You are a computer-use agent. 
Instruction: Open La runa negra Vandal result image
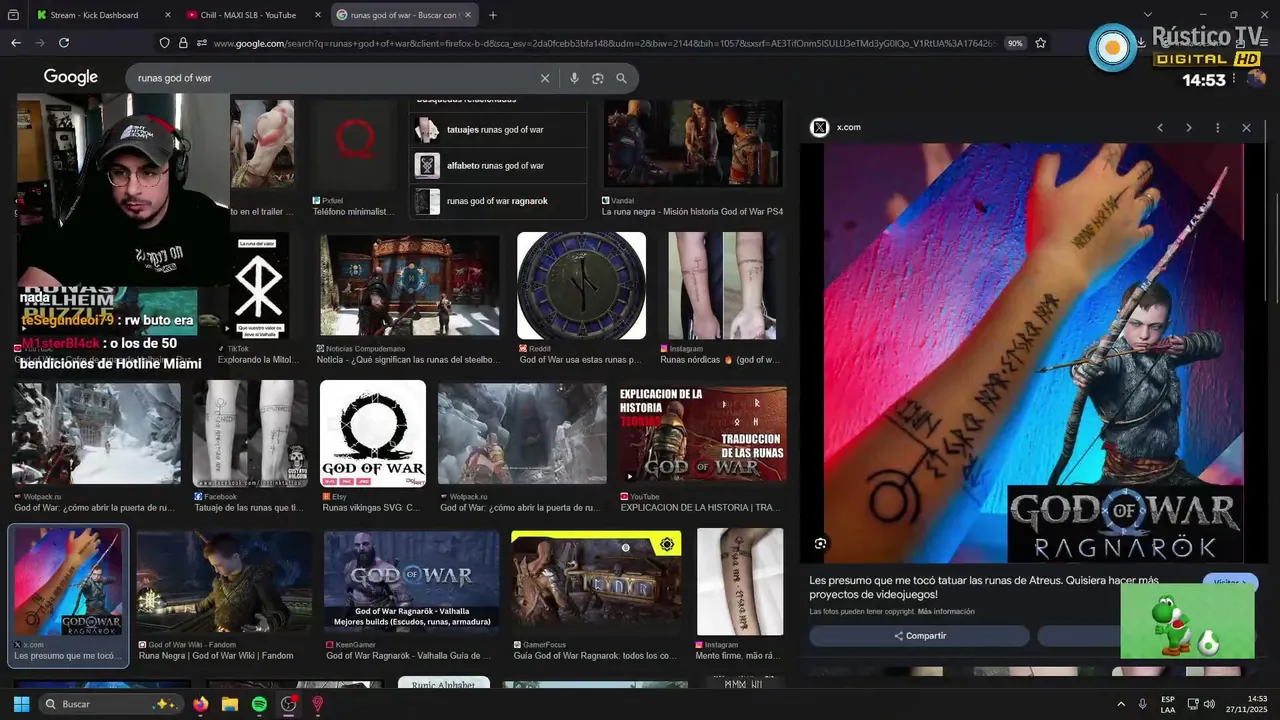pos(693,143)
